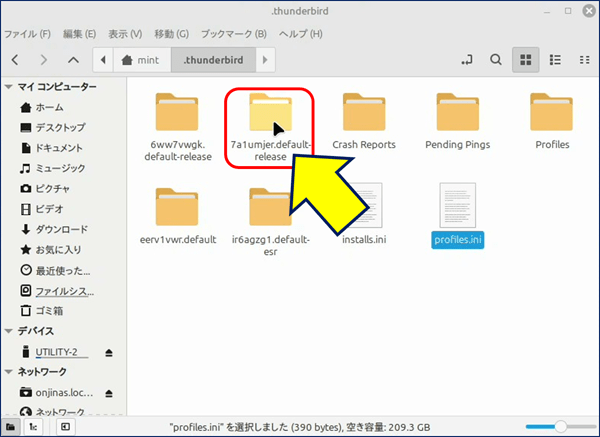600x437 pixels.
Task: Open the search magnifier
Action: coord(496,60)
